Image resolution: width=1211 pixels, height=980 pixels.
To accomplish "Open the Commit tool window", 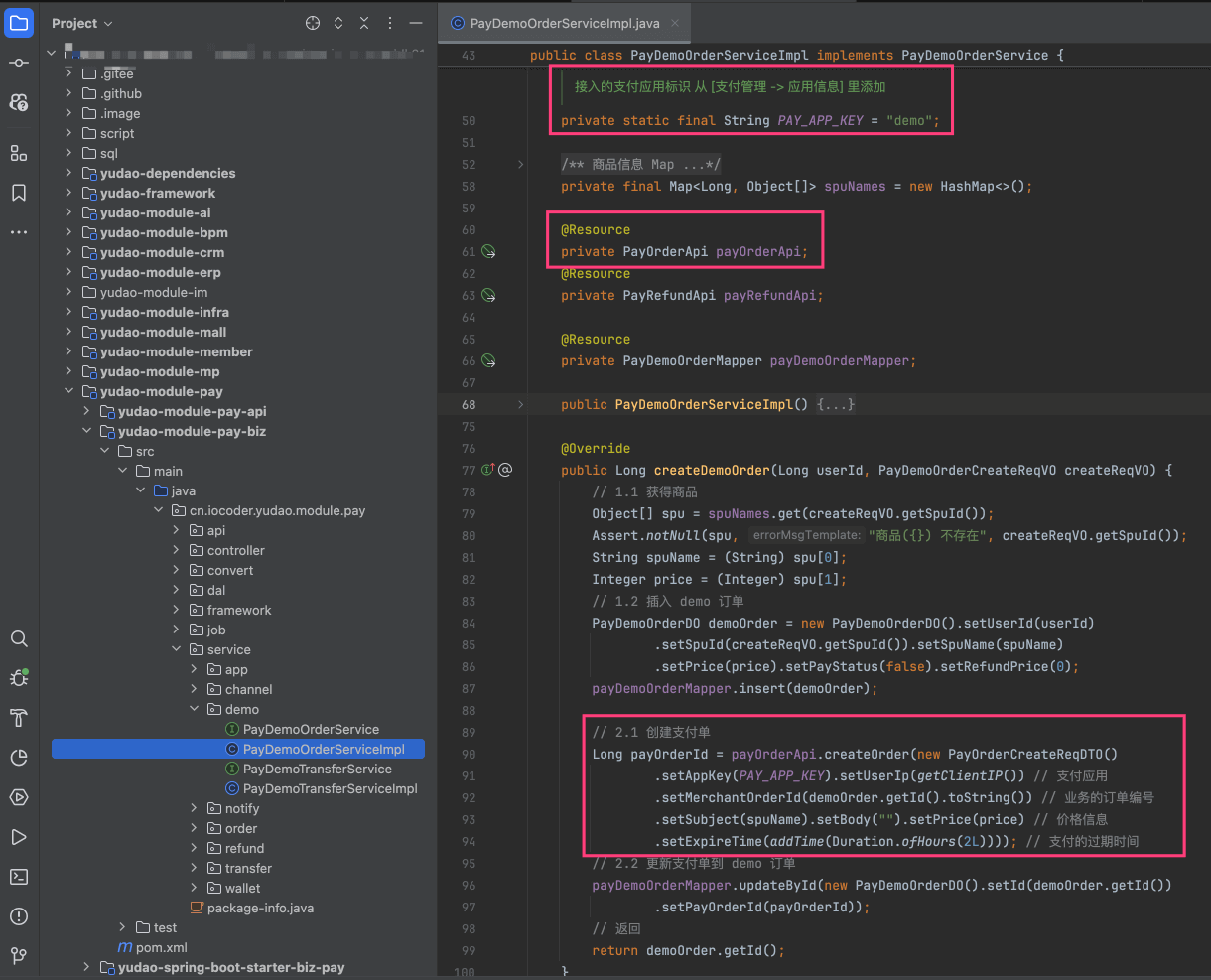I will (x=18, y=63).
